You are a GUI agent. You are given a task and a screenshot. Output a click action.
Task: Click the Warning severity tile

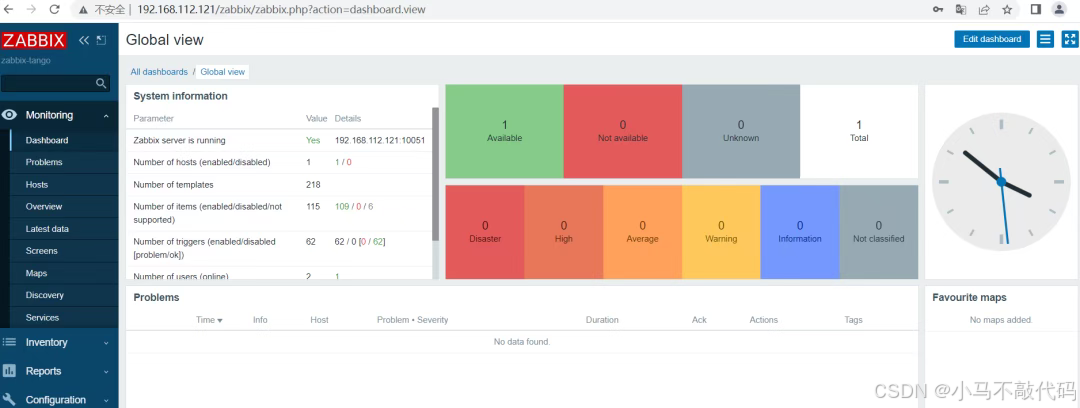pyautogui.click(x=721, y=232)
